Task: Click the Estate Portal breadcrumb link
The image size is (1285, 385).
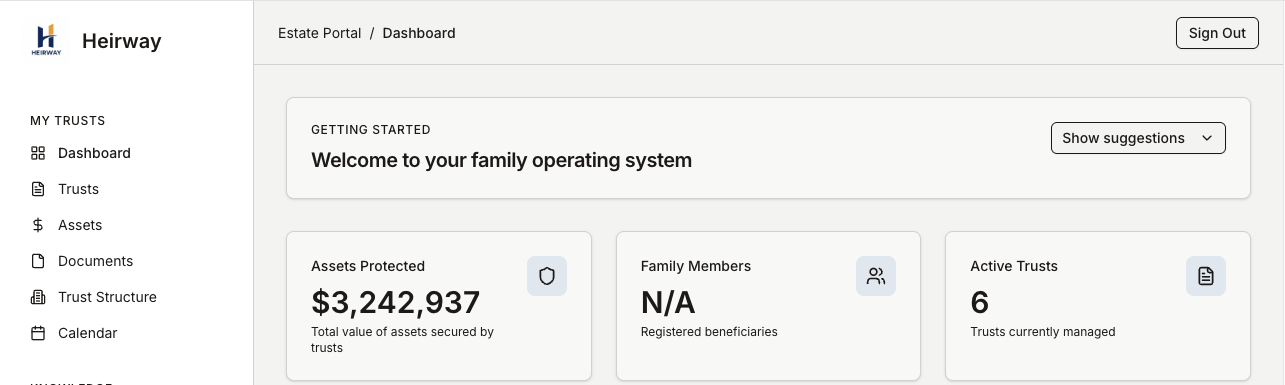Action: click(320, 33)
